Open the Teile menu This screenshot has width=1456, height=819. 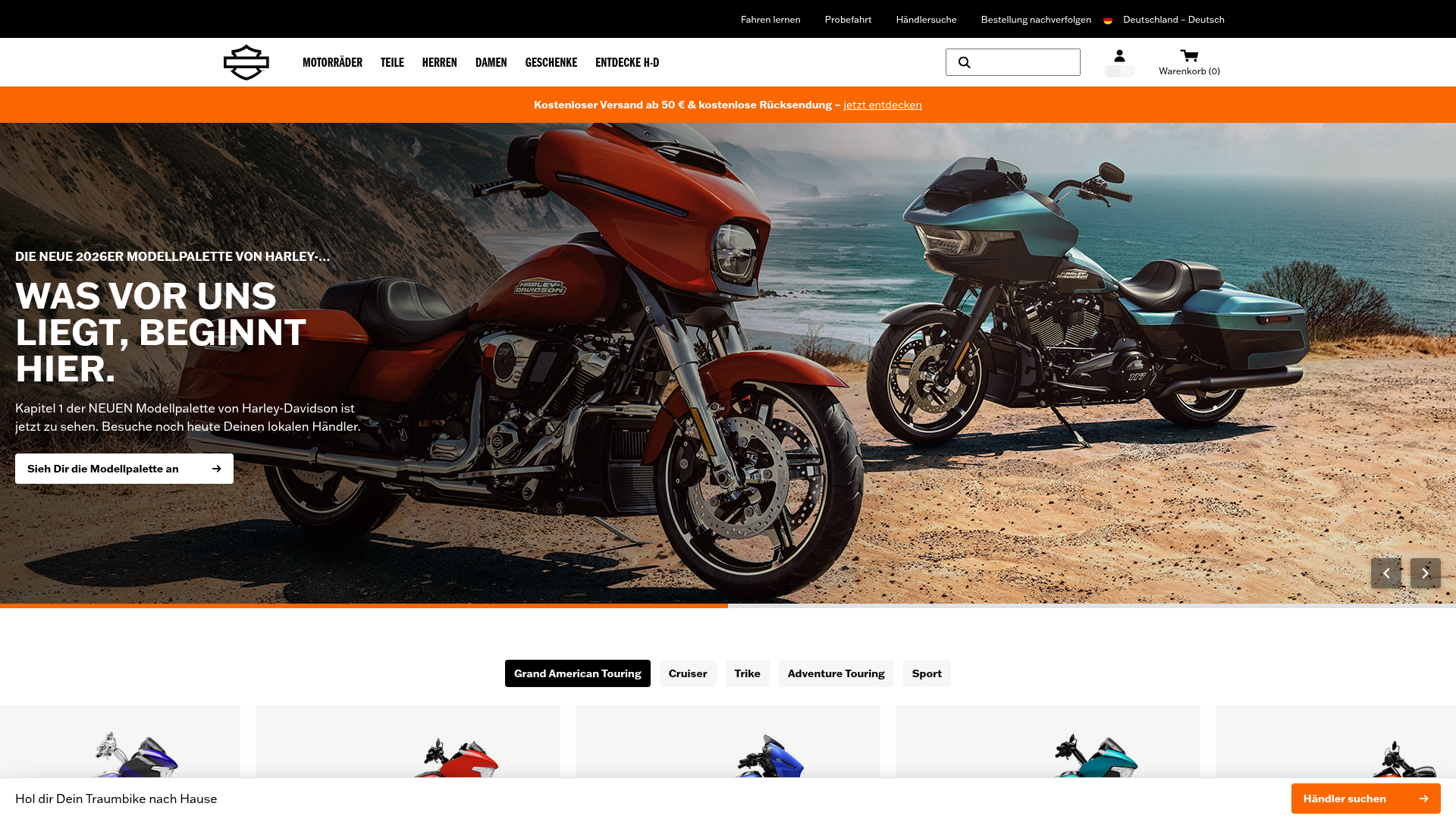(392, 62)
